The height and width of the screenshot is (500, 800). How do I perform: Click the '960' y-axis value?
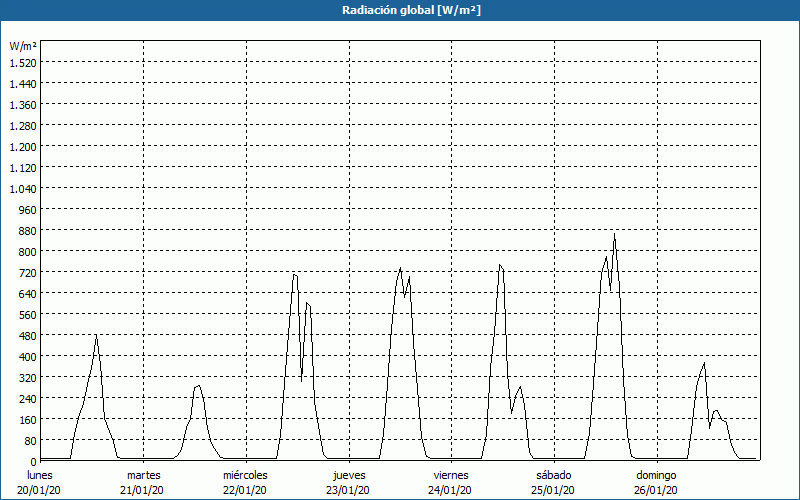[x=28, y=210]
